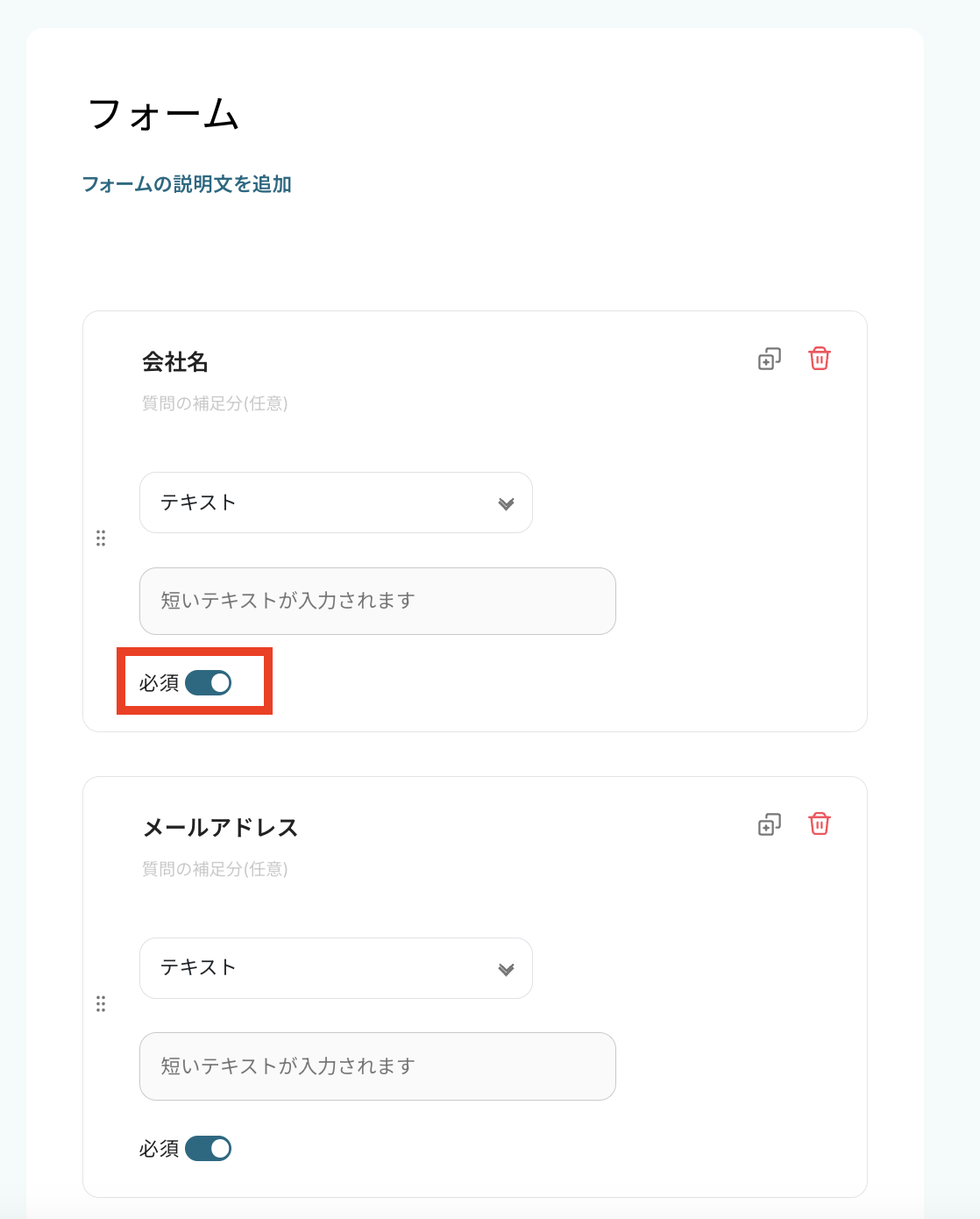Disable the 必須 switch for メールアドレス
This screenshot has height=1219, width=980.
209,1149
